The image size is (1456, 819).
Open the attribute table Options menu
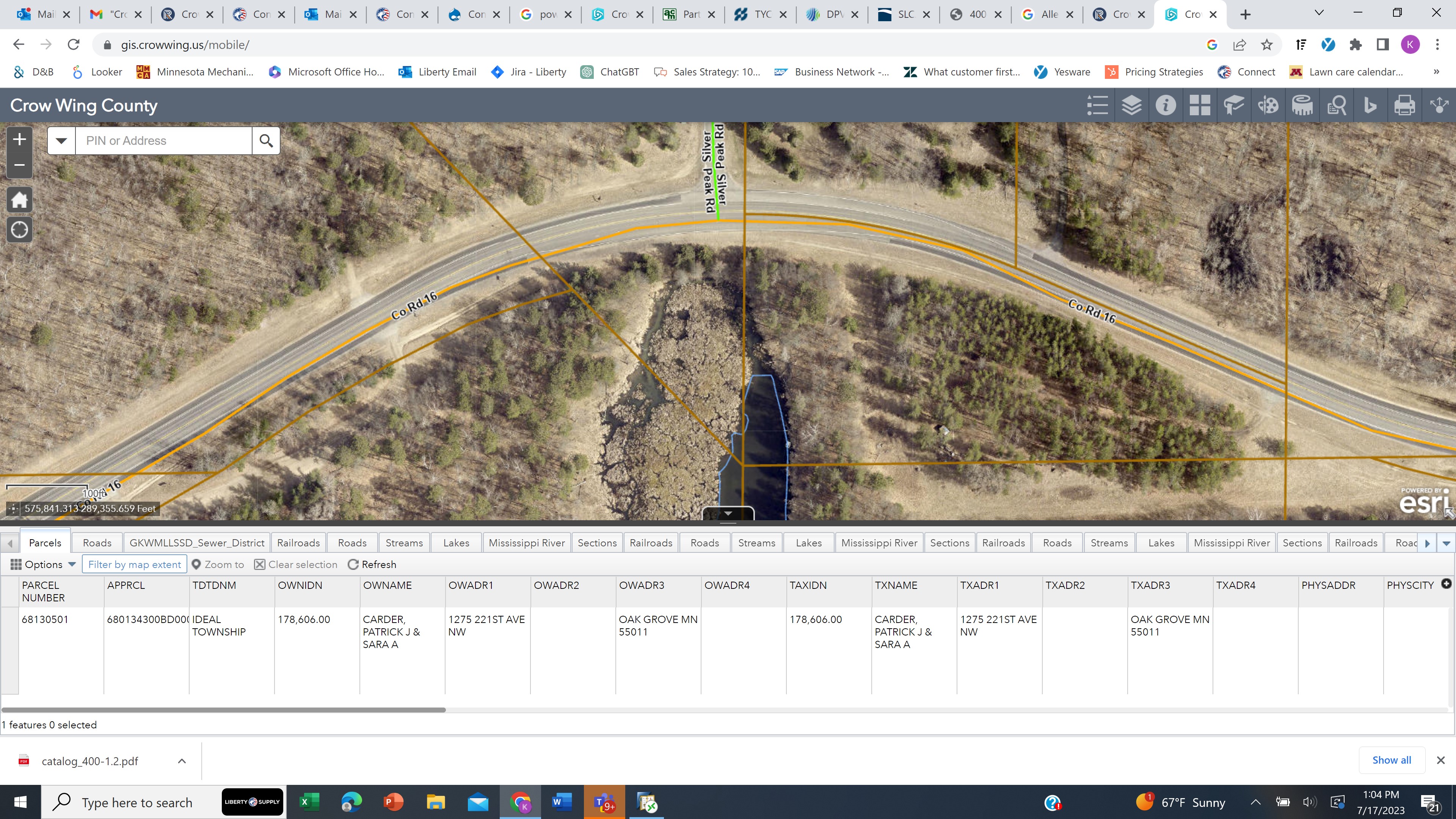[44, 564]
